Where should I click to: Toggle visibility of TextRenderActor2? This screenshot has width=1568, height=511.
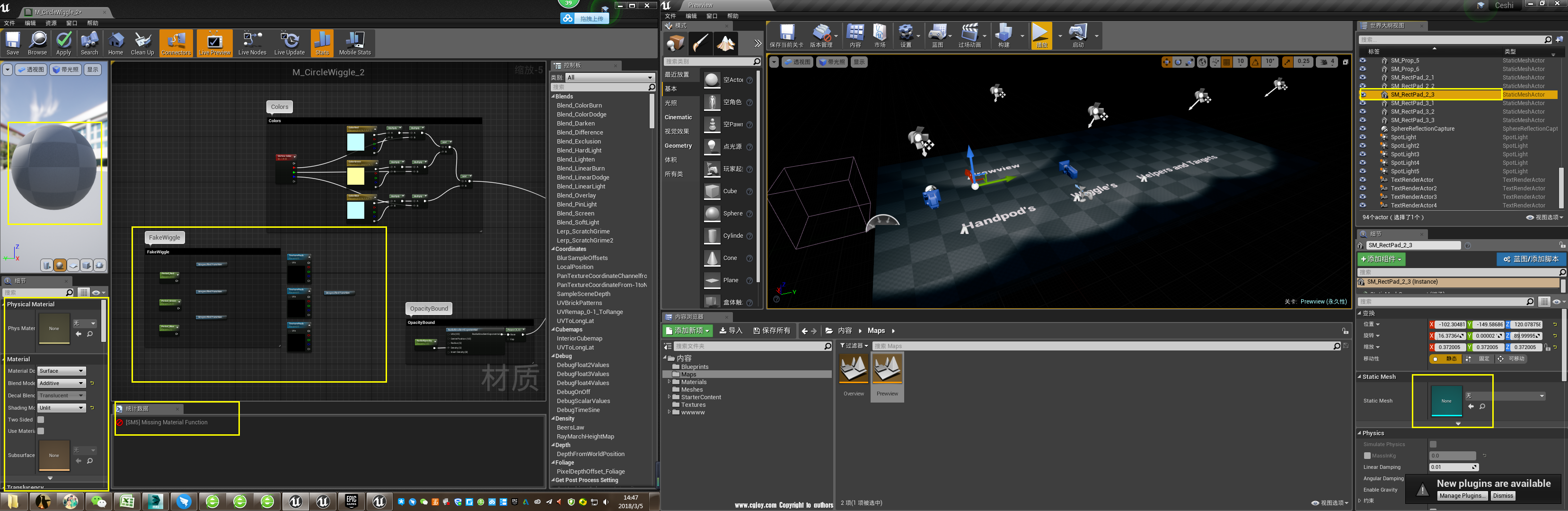coord(1363,188)
